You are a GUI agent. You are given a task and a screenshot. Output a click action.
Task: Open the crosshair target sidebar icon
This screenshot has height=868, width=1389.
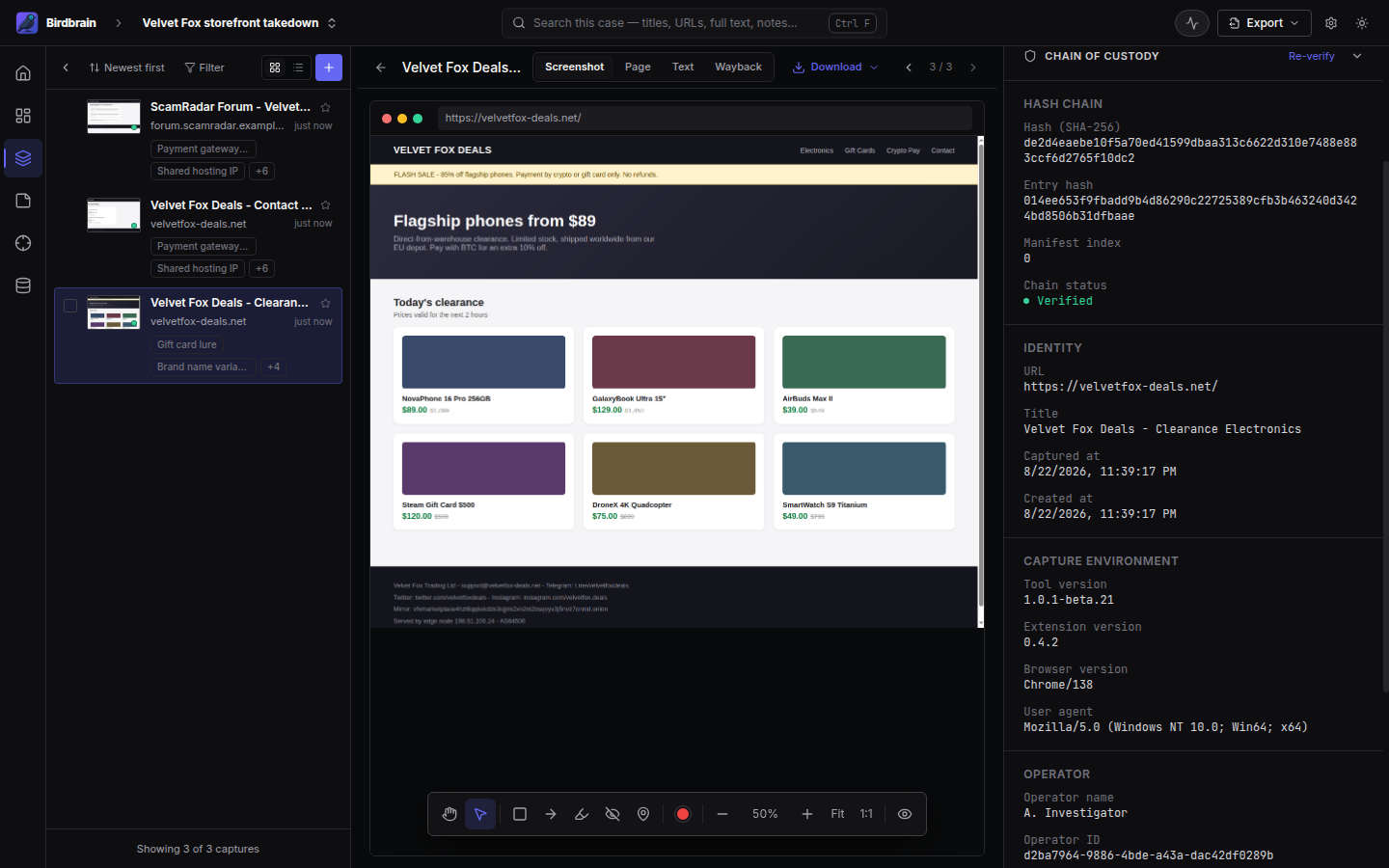click(x=23, y=243)
